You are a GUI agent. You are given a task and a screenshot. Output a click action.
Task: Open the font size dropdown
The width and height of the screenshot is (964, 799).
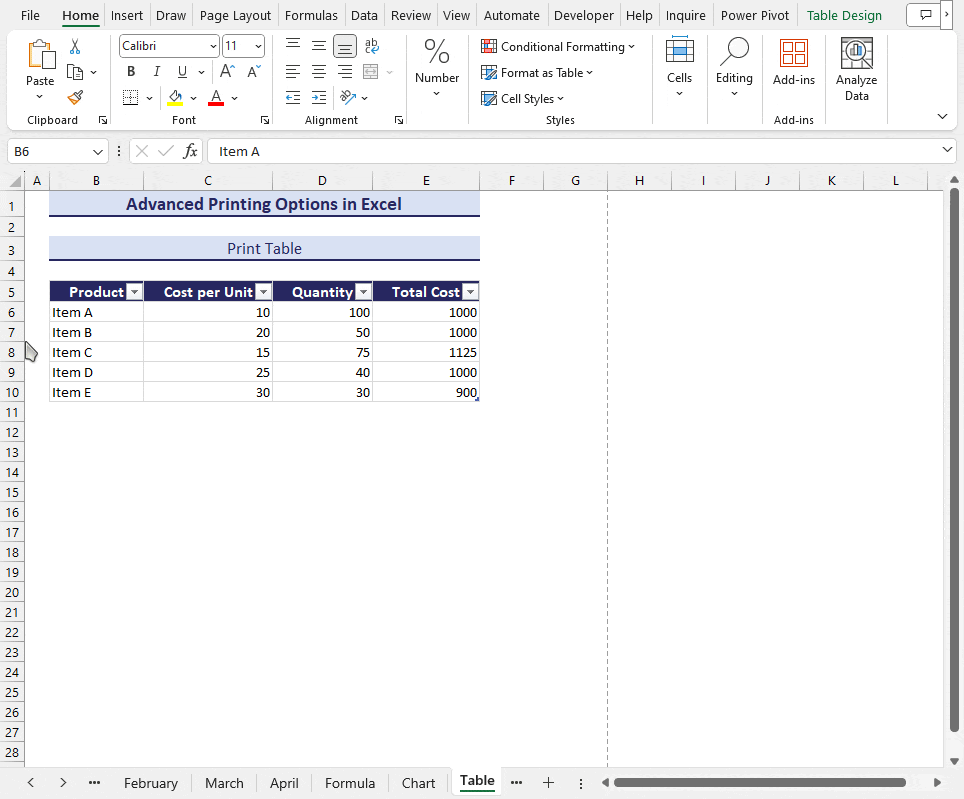257,46
